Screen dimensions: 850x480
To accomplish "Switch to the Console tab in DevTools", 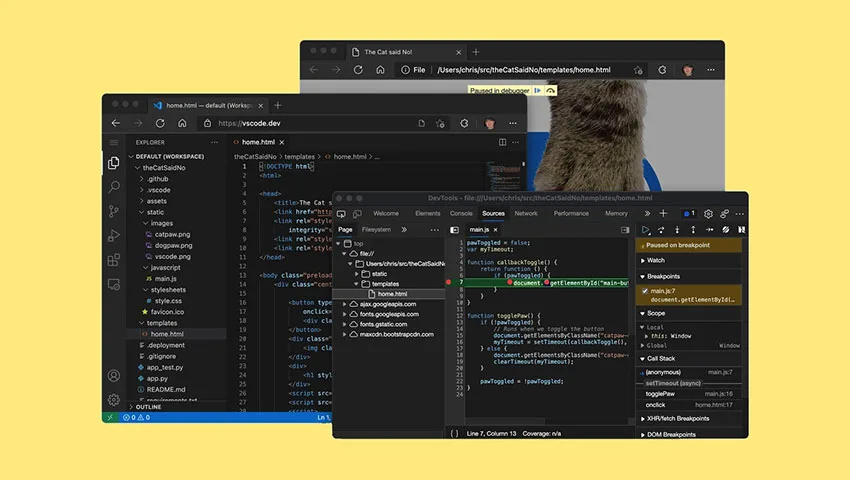I will [x=461, y=214].
